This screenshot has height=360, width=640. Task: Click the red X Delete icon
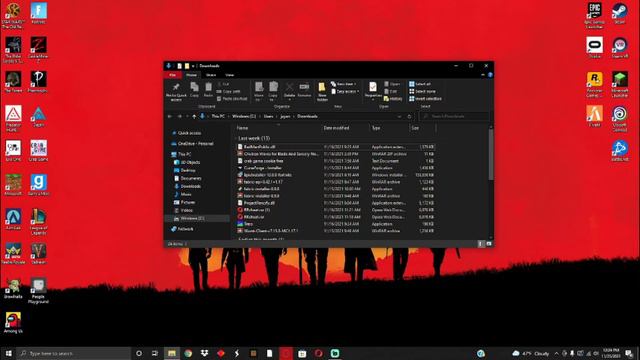coord(289,87)
